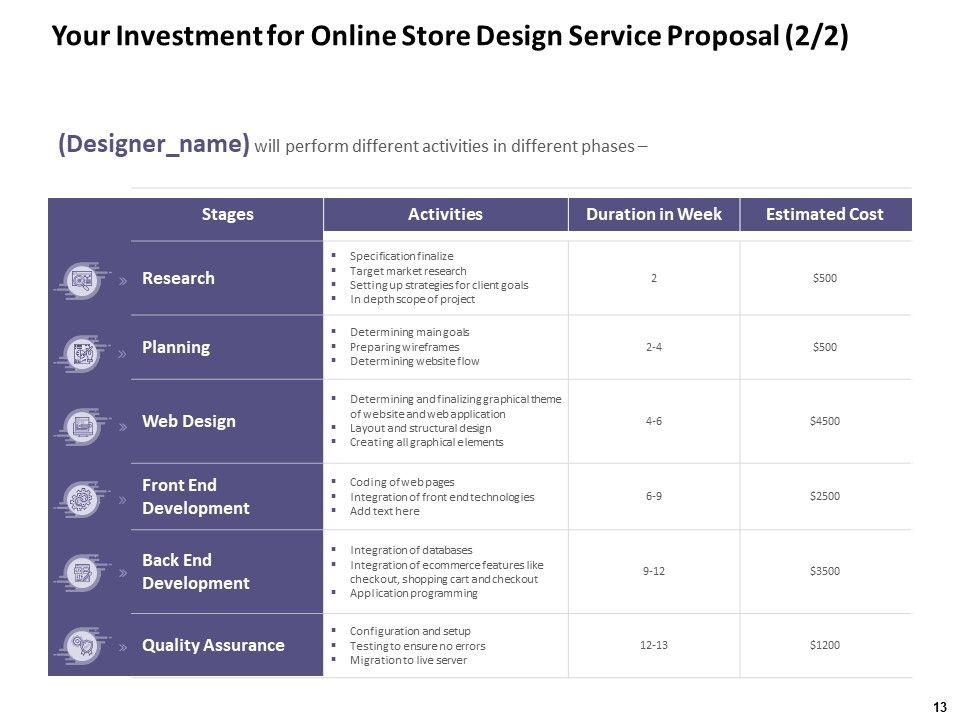Select the $4500 cost cell
Screen dimensions: 960x720
tap(825, 421)
